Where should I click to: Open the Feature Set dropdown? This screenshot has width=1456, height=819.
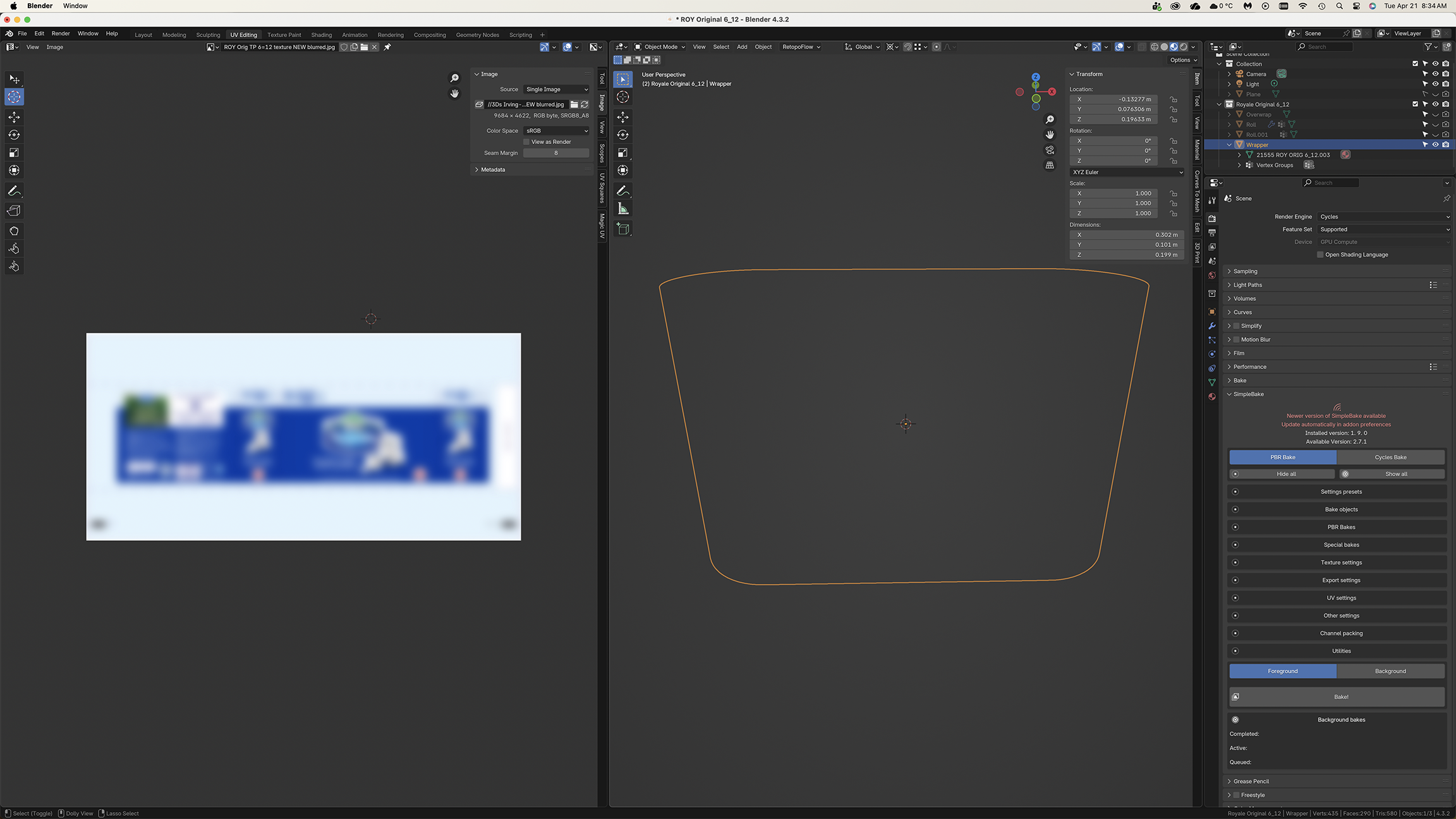(1385, 229)
